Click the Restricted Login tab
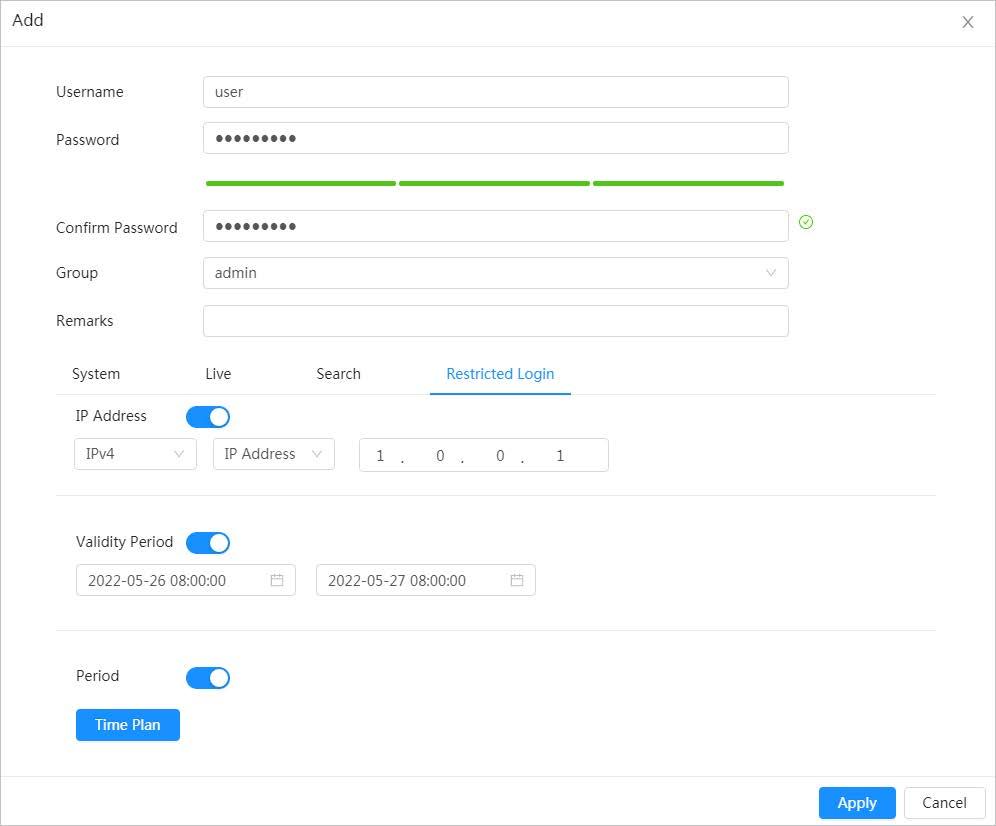Image resolution: width=996 pixels, height=826 pixels. [500, 374]
